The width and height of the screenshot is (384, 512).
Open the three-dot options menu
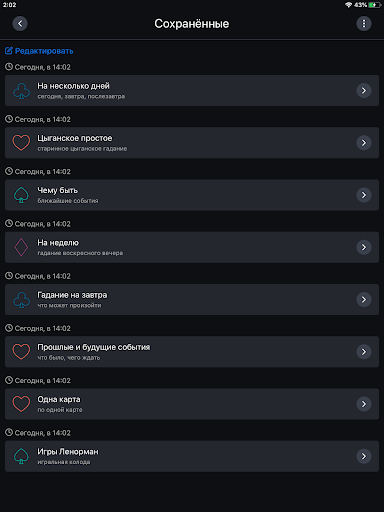pyautogui.click(x=364, y=24)
